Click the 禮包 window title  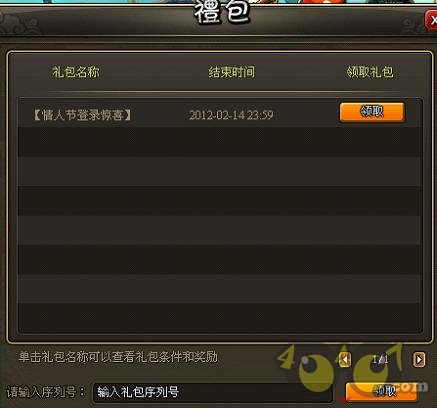click(x=222, y=13)
